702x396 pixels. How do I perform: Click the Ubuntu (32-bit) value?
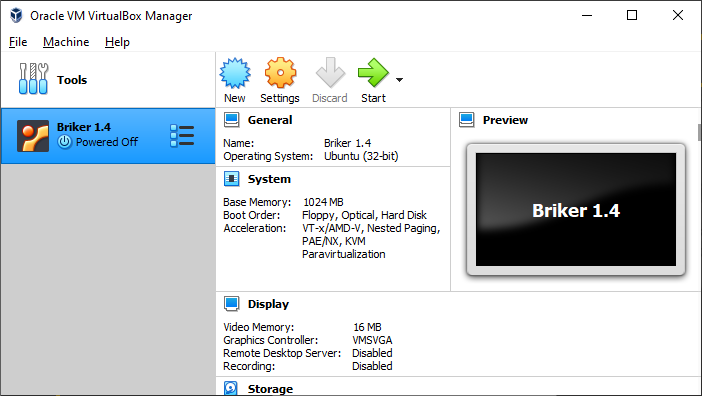(x=361, y=156)
